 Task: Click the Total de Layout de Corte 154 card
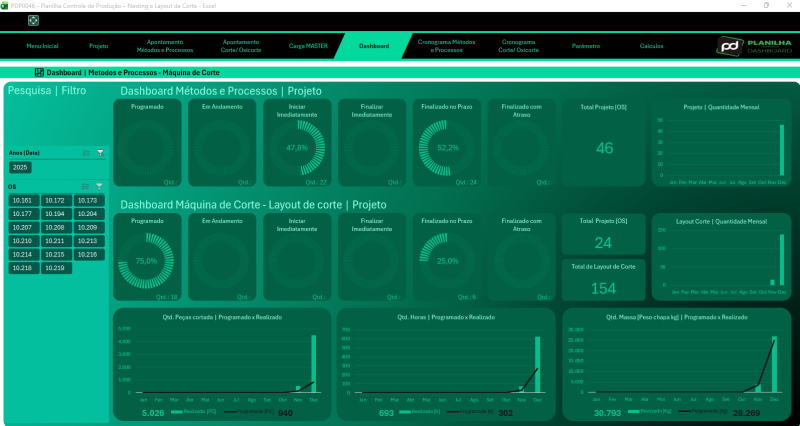pos(604,279)
